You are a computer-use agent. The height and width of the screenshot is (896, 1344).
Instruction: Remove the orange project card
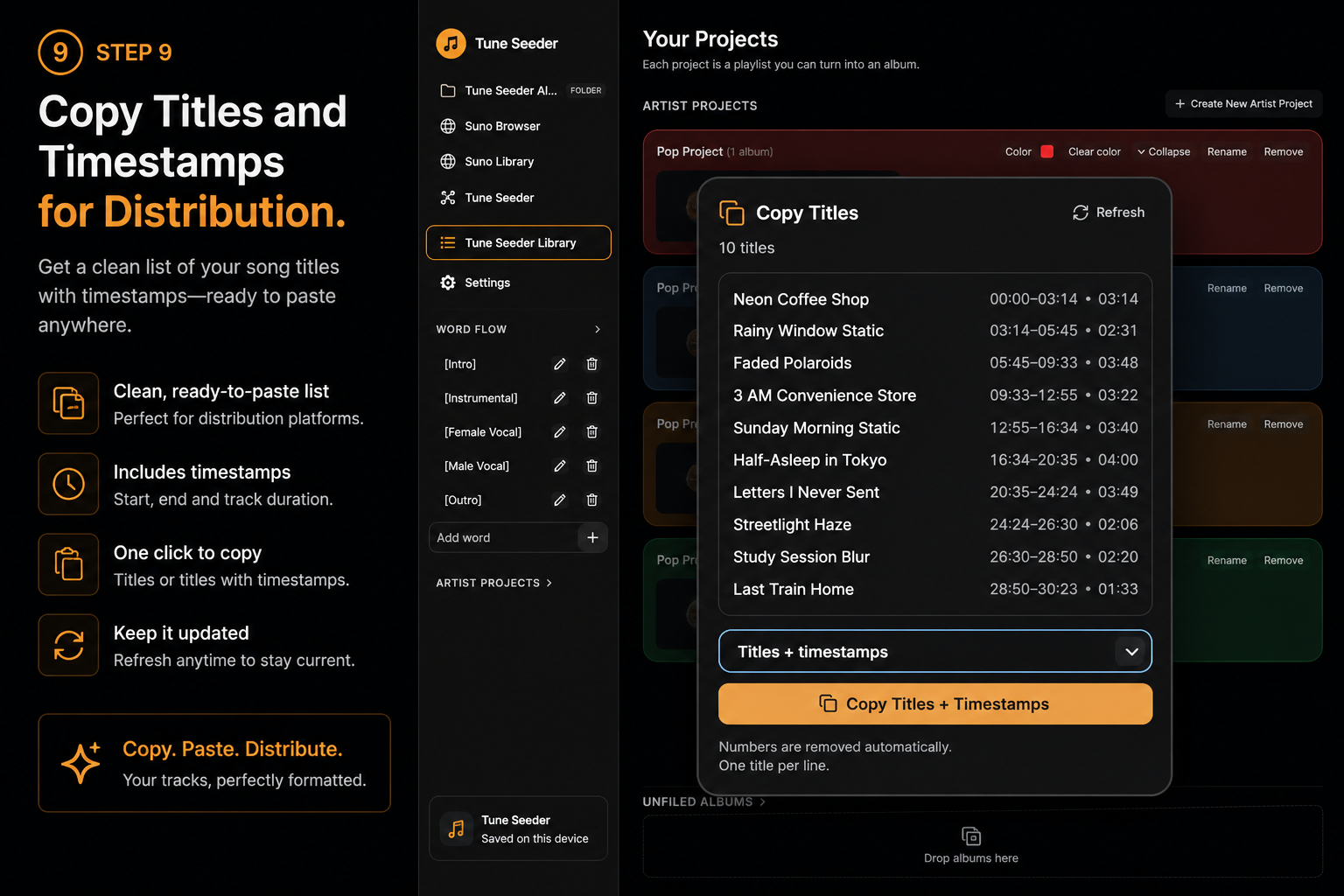pyautogui.click(x=1284, y=424)
